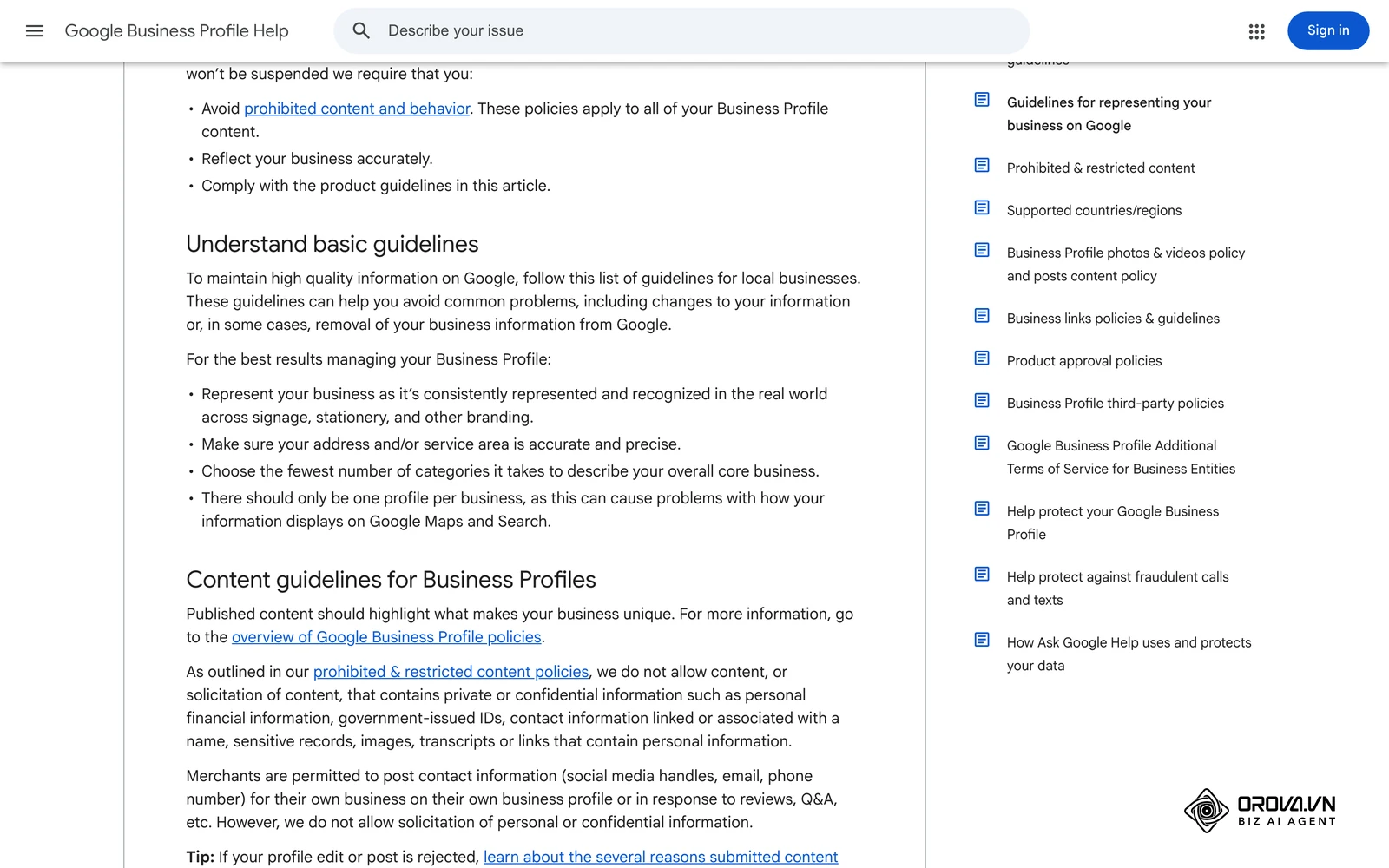Open Product approval policies article

1084,361
